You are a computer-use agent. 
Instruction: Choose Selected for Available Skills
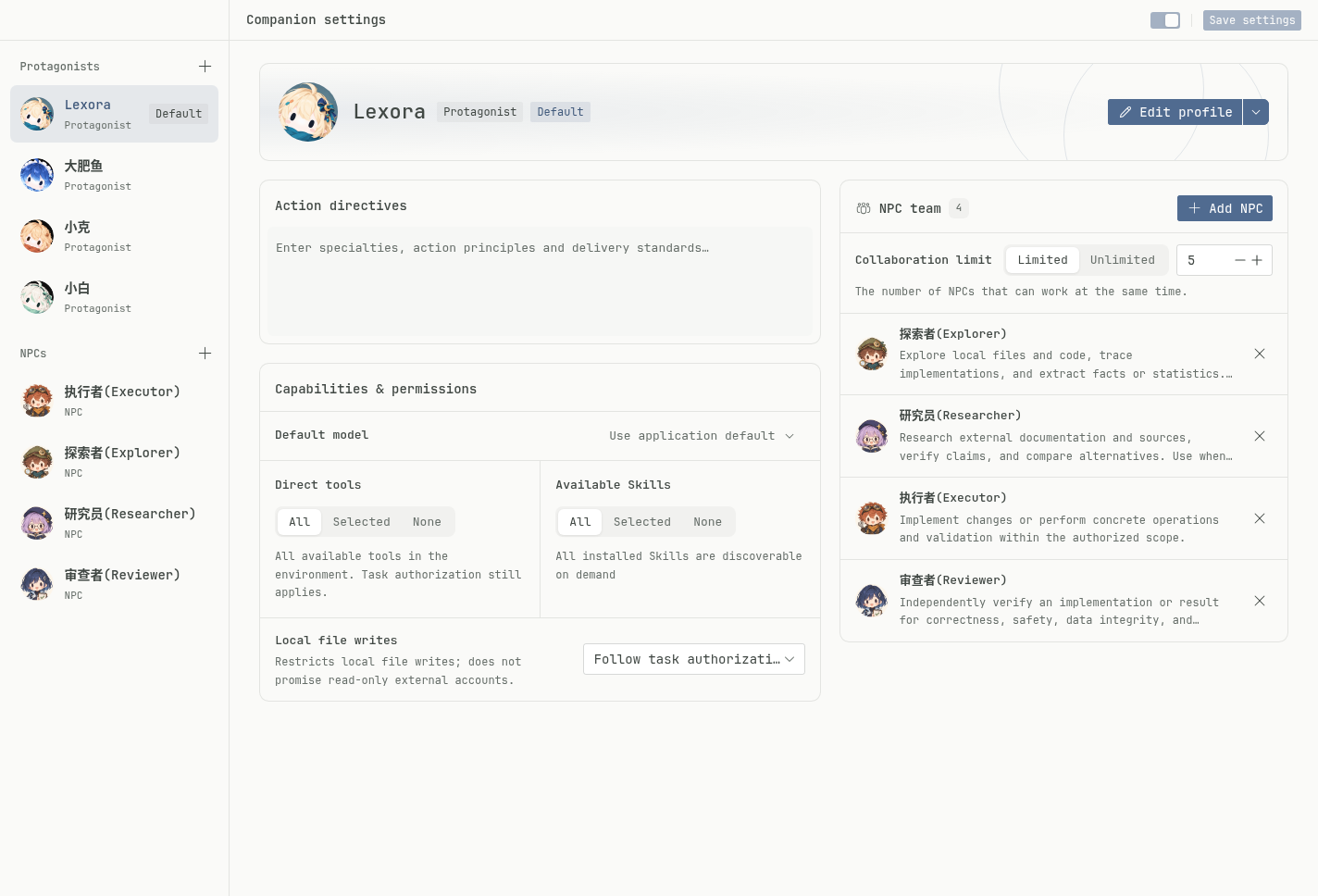[641, 522]
